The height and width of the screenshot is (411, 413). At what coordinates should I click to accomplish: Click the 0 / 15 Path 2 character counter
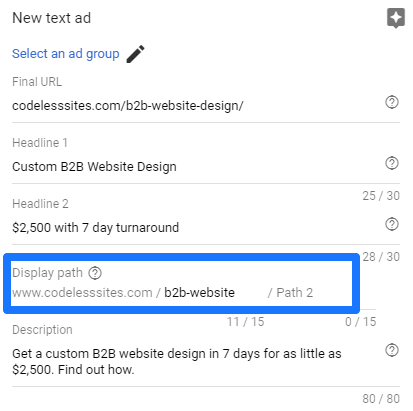tap(361, 322)
